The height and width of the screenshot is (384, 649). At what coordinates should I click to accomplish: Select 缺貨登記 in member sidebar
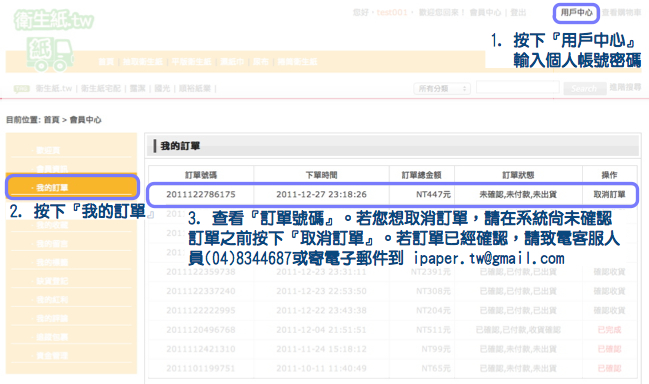pyautogui.click(x=52, y=281)
